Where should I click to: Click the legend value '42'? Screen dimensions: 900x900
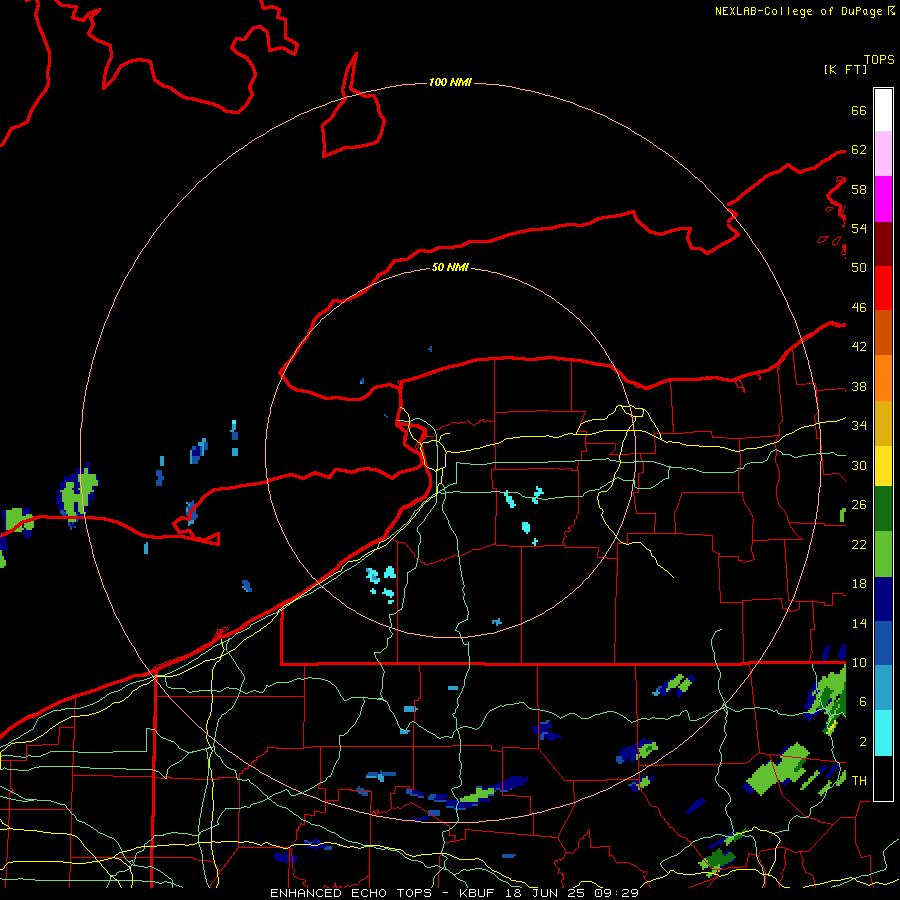(x=859, y=347)
